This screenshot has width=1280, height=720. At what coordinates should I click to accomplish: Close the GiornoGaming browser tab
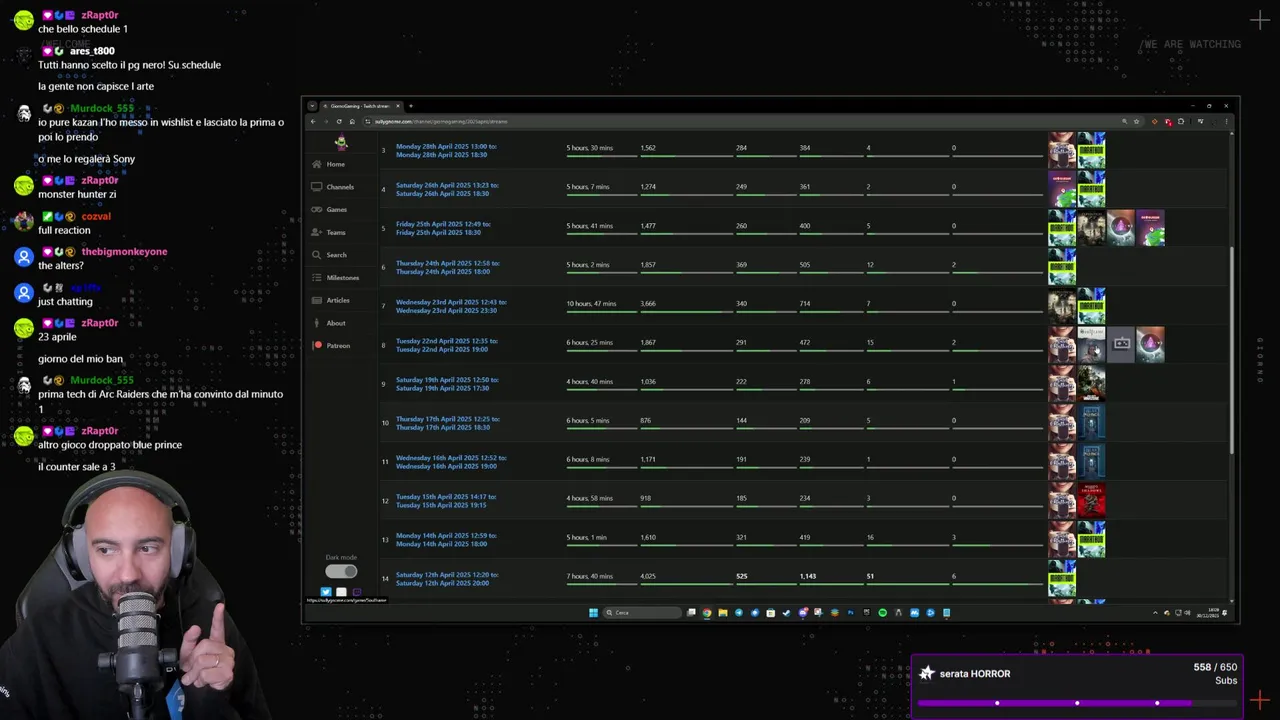coord(398,106)
